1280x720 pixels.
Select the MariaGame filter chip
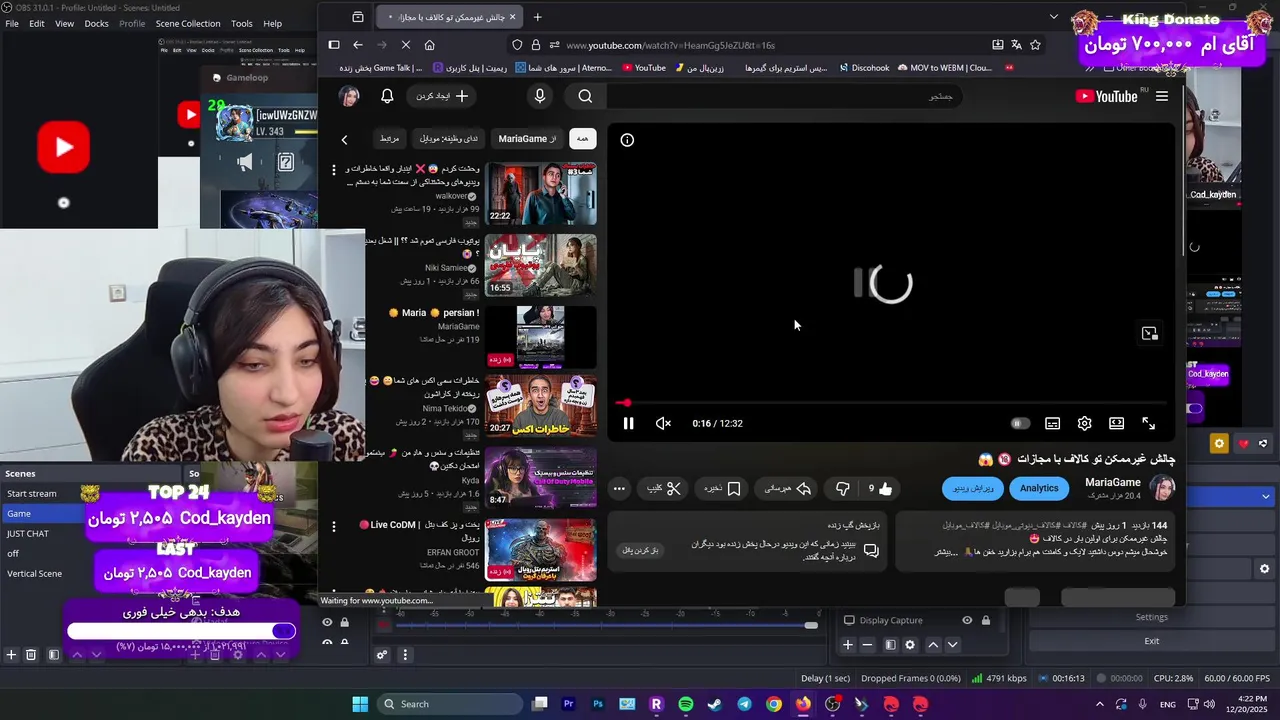click(528, 139)
